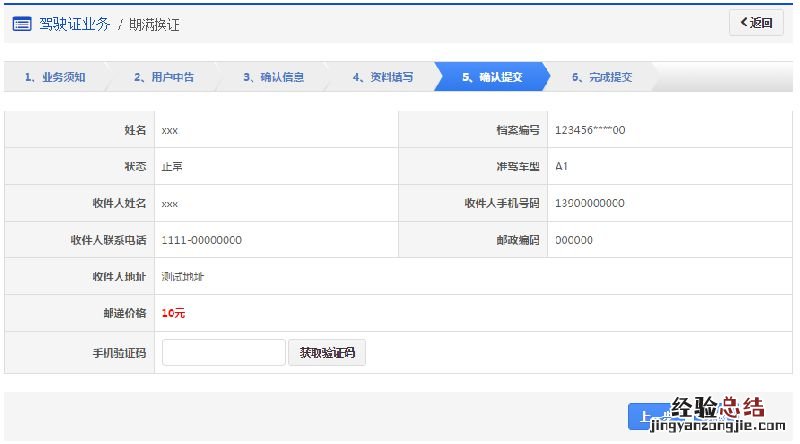Select the 收件人手机号码 value
This screenshot has width=800, height=444.
pos(590,203)
